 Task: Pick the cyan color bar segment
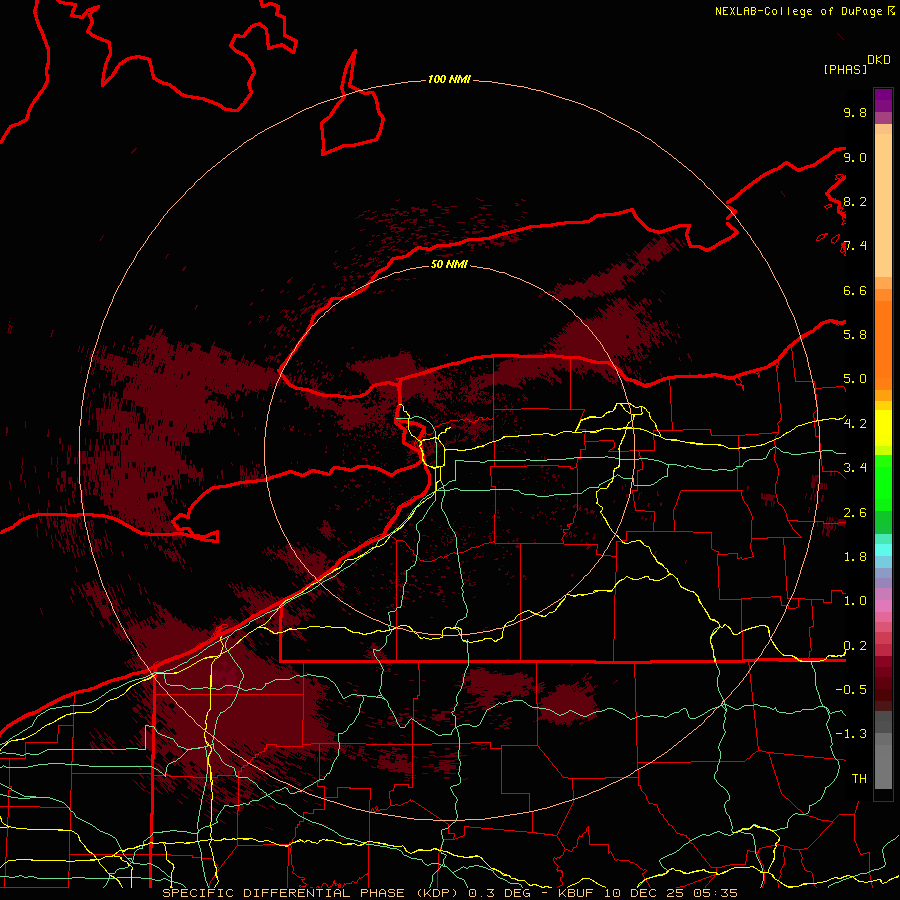point(883,550)
